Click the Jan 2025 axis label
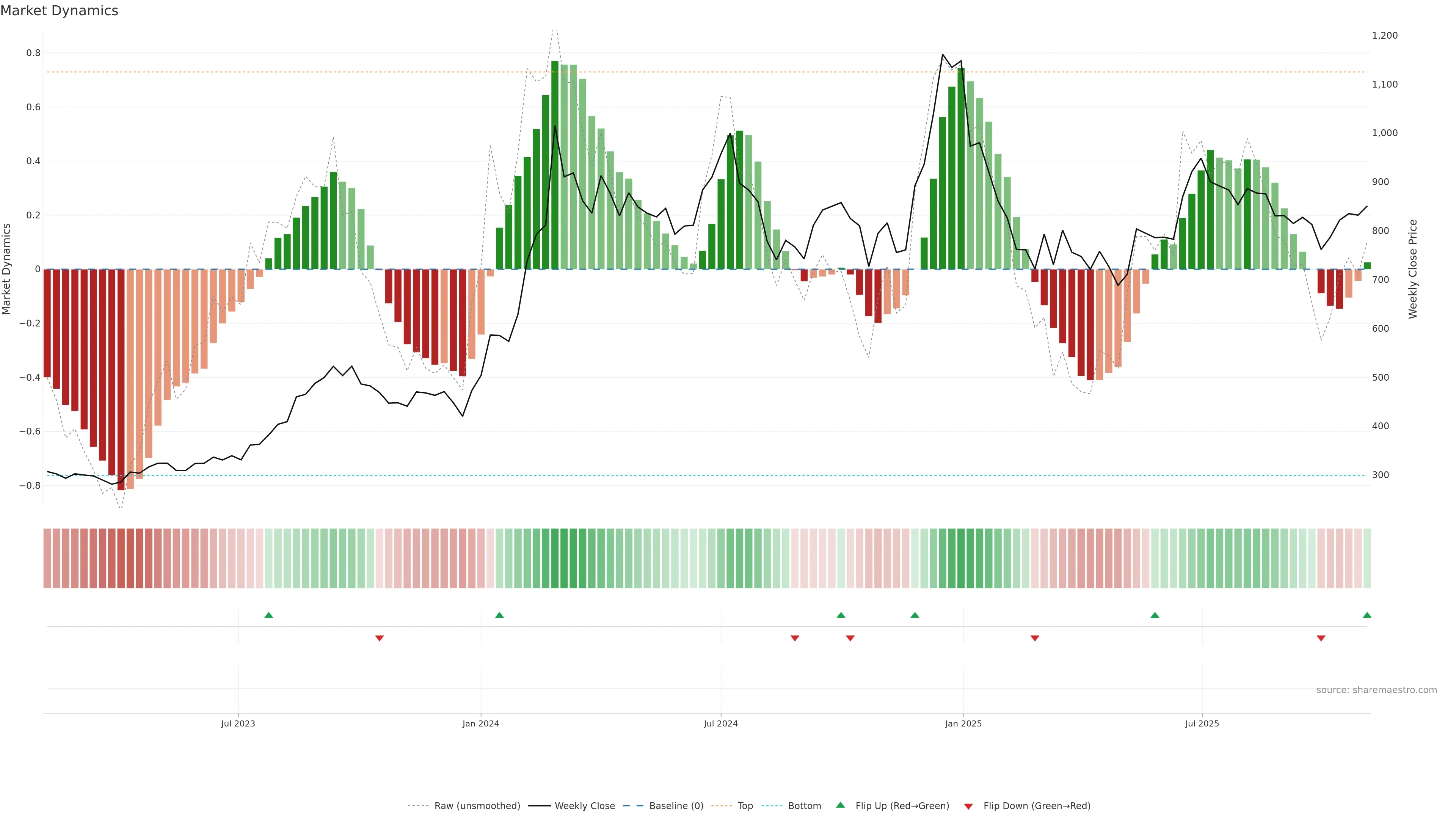This screenshot has width=1456, height=819. 963,723
